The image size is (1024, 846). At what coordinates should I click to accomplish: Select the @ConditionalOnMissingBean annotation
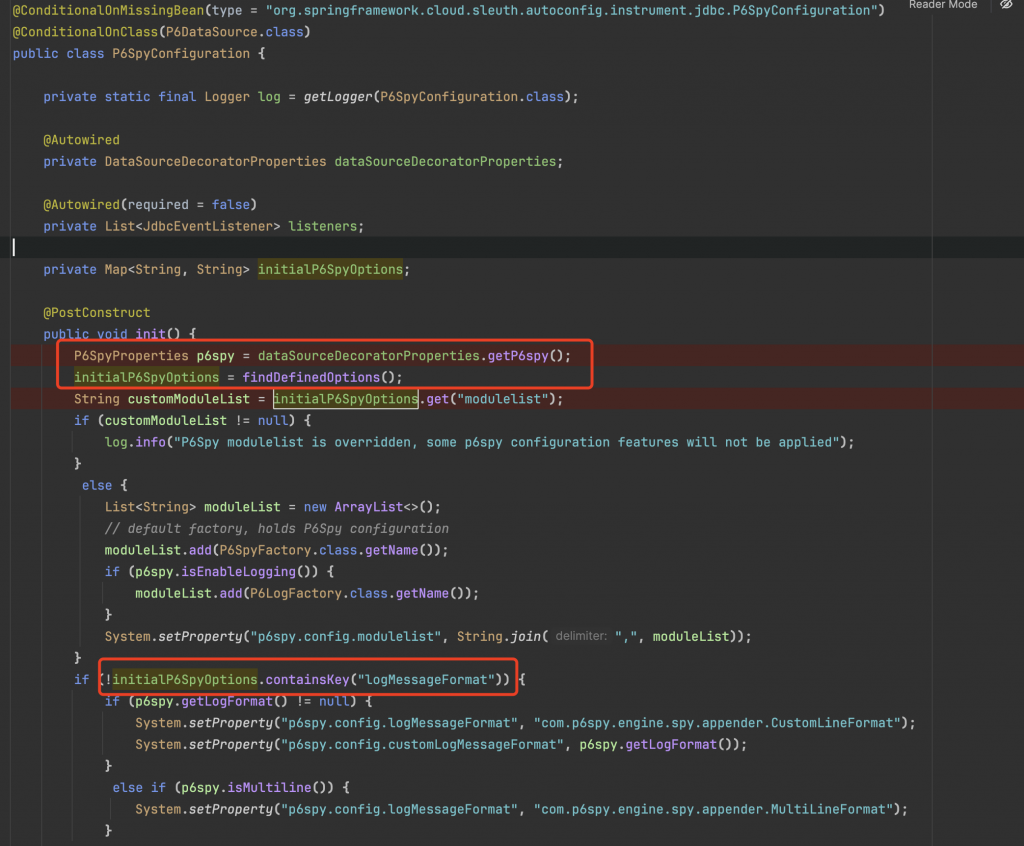105,10
